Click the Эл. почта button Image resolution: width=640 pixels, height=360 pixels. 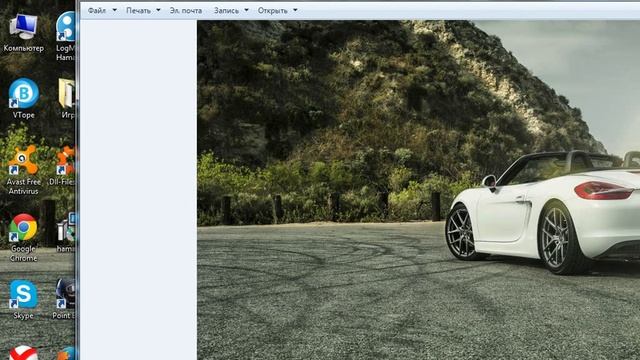[x=186, y=11]
